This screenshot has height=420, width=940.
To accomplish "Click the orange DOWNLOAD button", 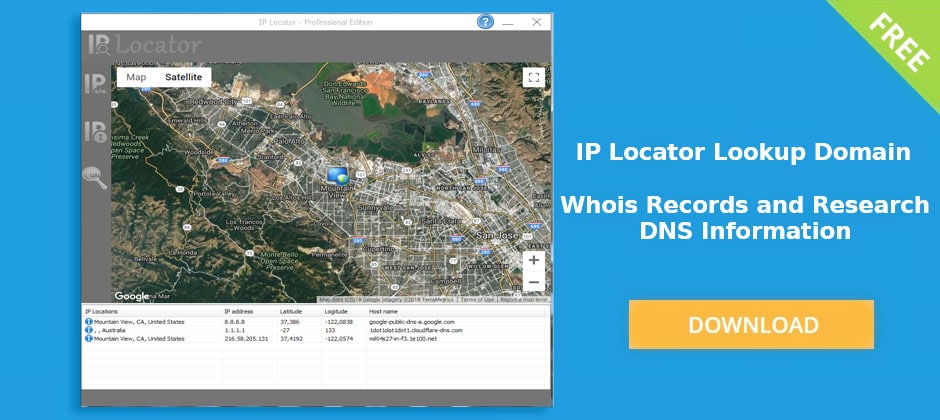I will coord(751,324).
